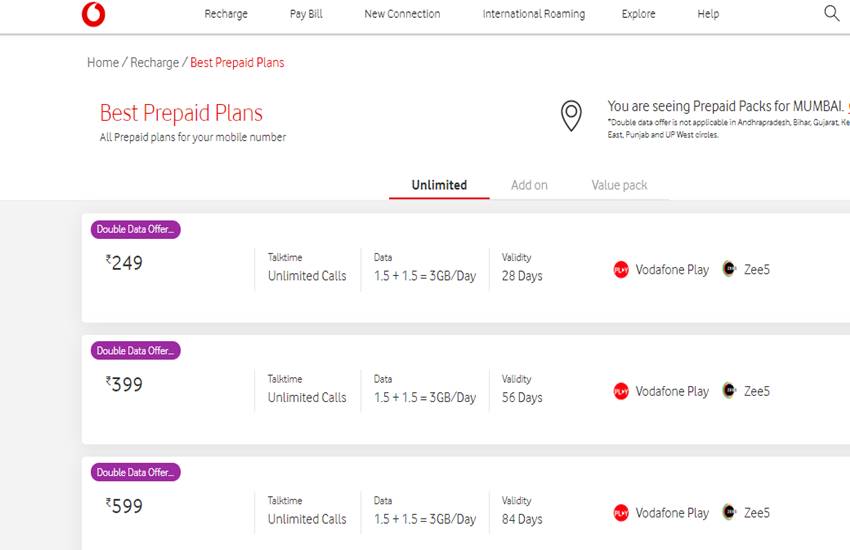This screenshot has width=850, height=550.
Task: Click Double Data Offer badge on ₹599 plan
Action: 136,472
